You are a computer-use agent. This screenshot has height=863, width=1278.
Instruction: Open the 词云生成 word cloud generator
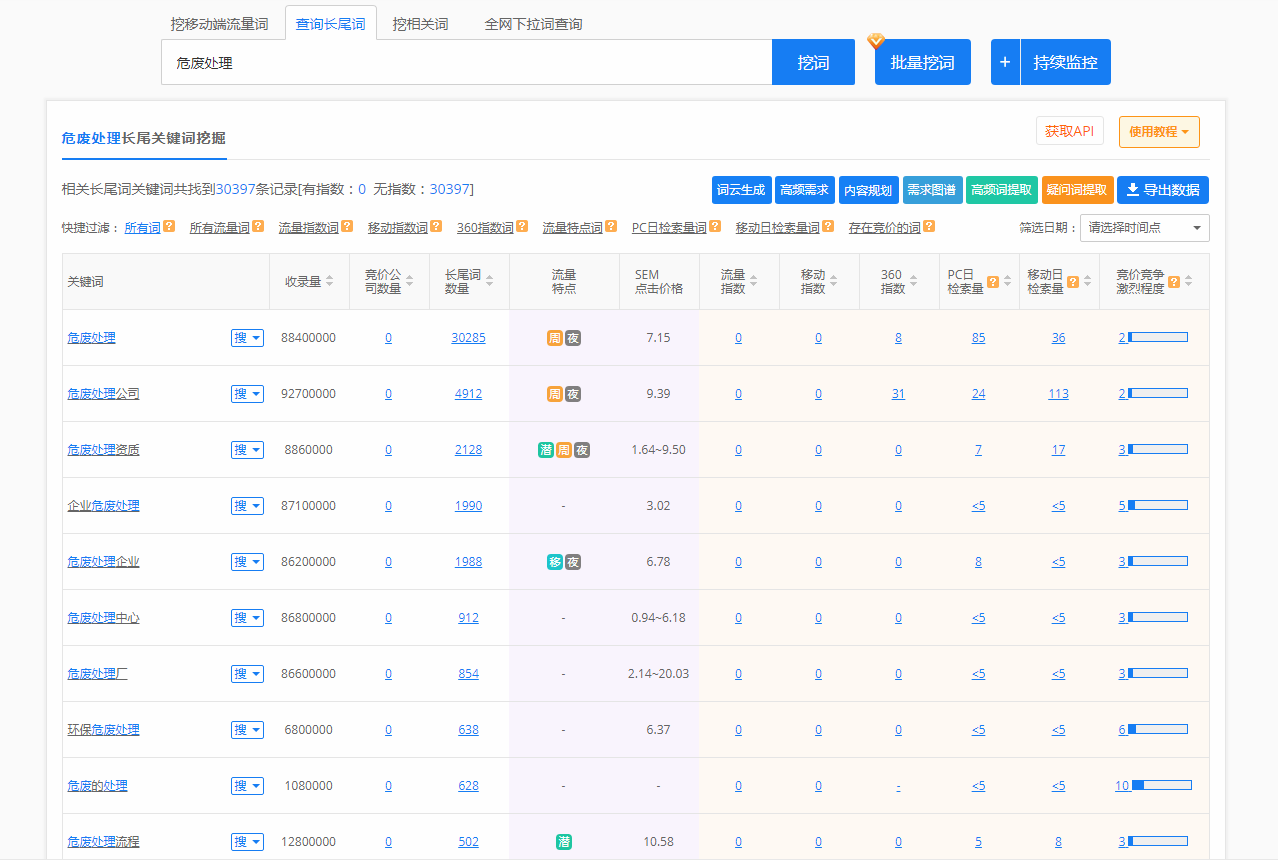(742, 190)
